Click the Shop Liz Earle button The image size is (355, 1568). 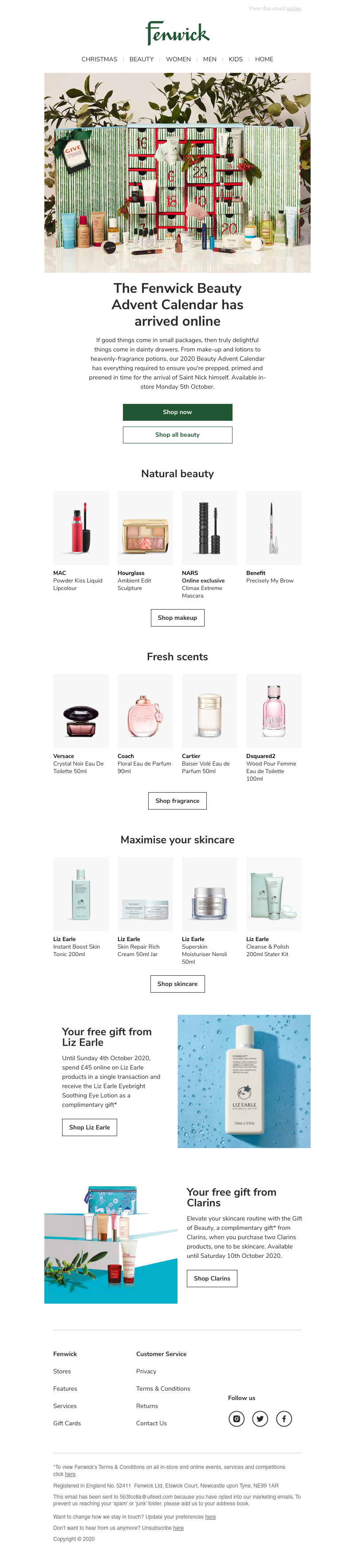(x=89, y=1127)
